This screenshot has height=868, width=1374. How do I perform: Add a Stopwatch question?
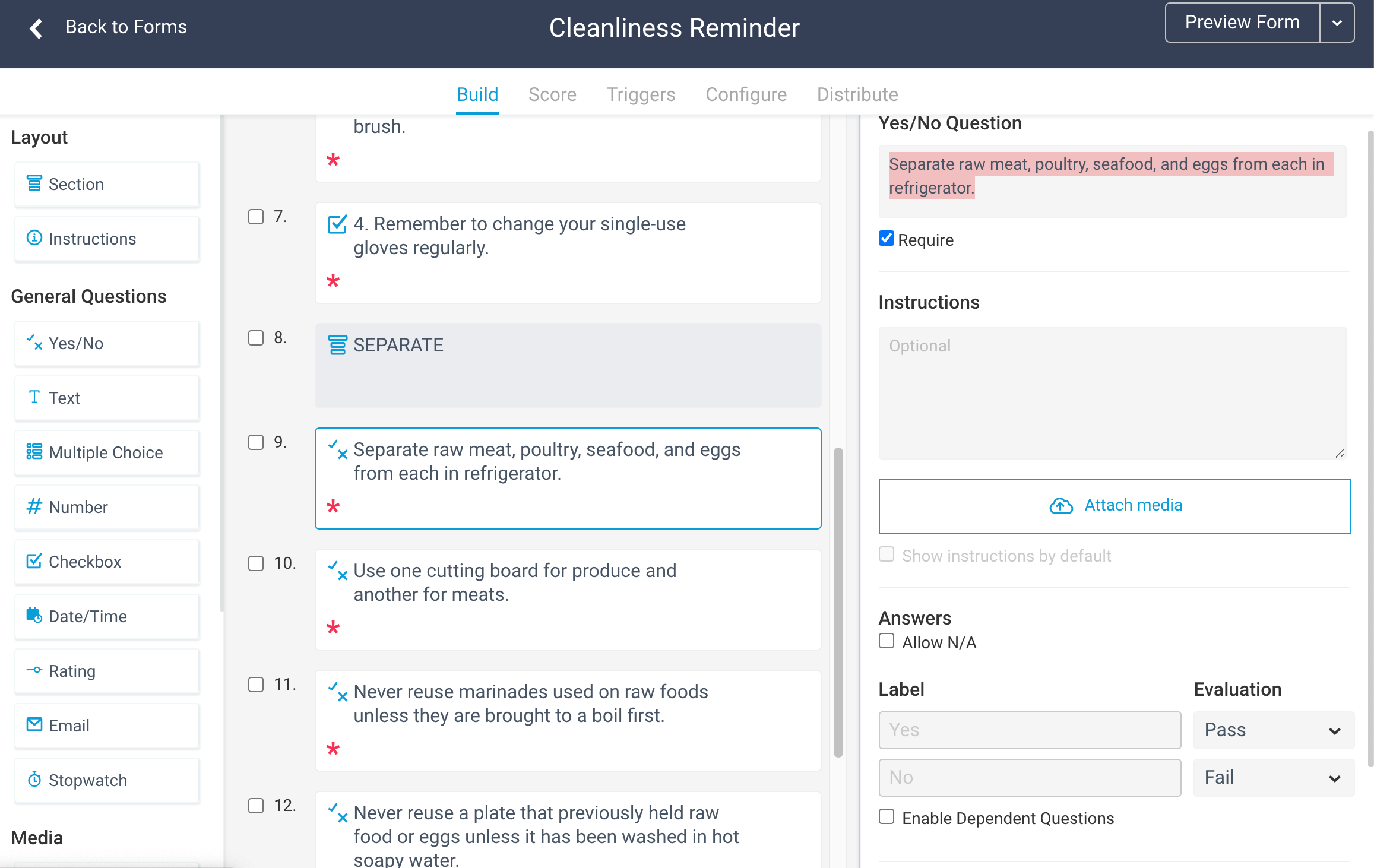coord(107,781)
